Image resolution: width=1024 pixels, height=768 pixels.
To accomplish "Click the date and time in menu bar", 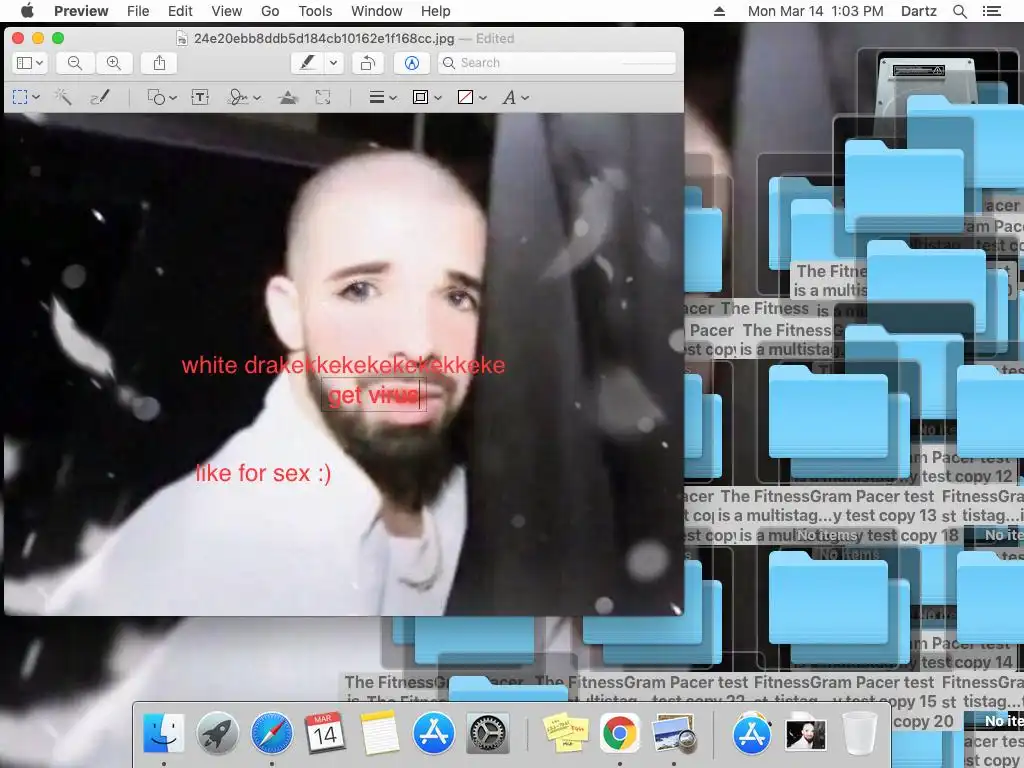I will click(815, 11).
